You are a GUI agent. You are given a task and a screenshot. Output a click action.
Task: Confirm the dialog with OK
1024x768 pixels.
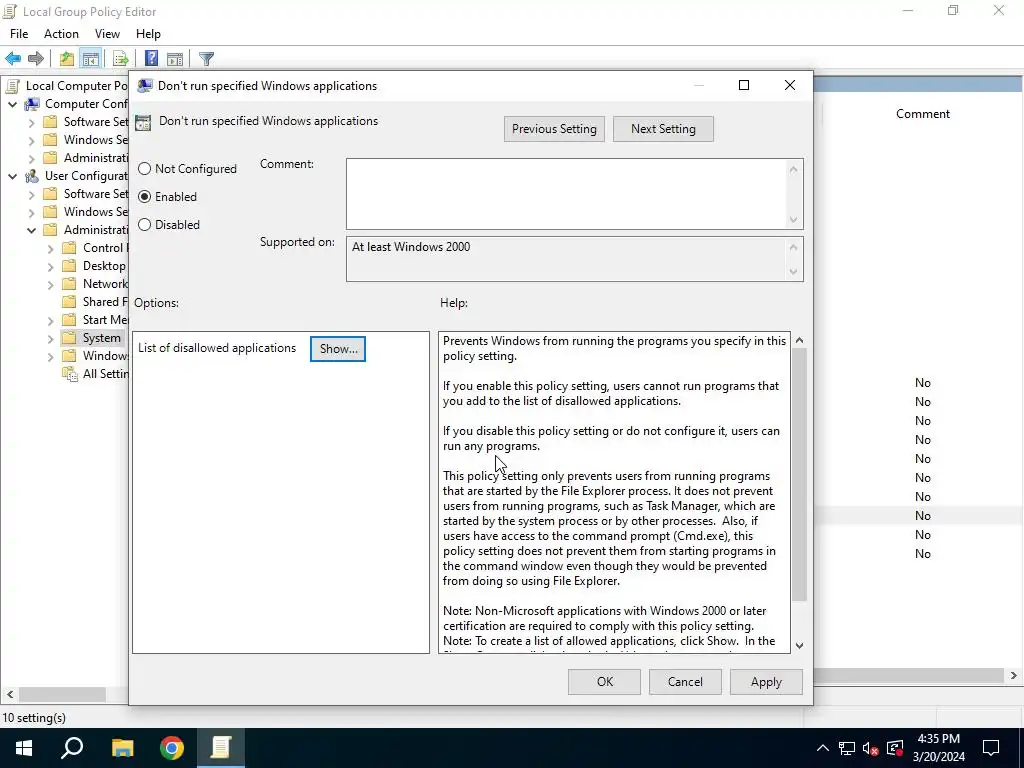click(x=605, y=682)
